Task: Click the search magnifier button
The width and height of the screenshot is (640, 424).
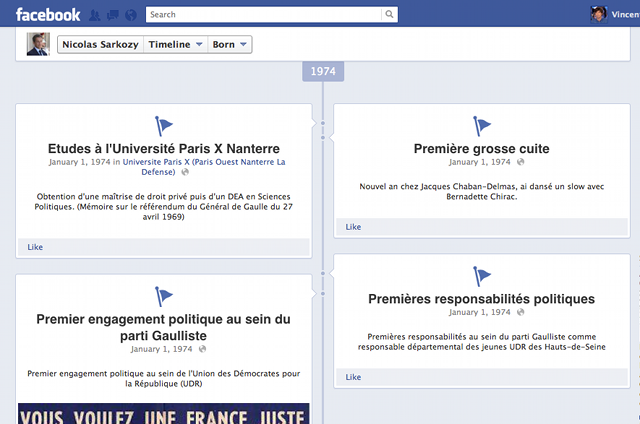Action: click(388, 15)
